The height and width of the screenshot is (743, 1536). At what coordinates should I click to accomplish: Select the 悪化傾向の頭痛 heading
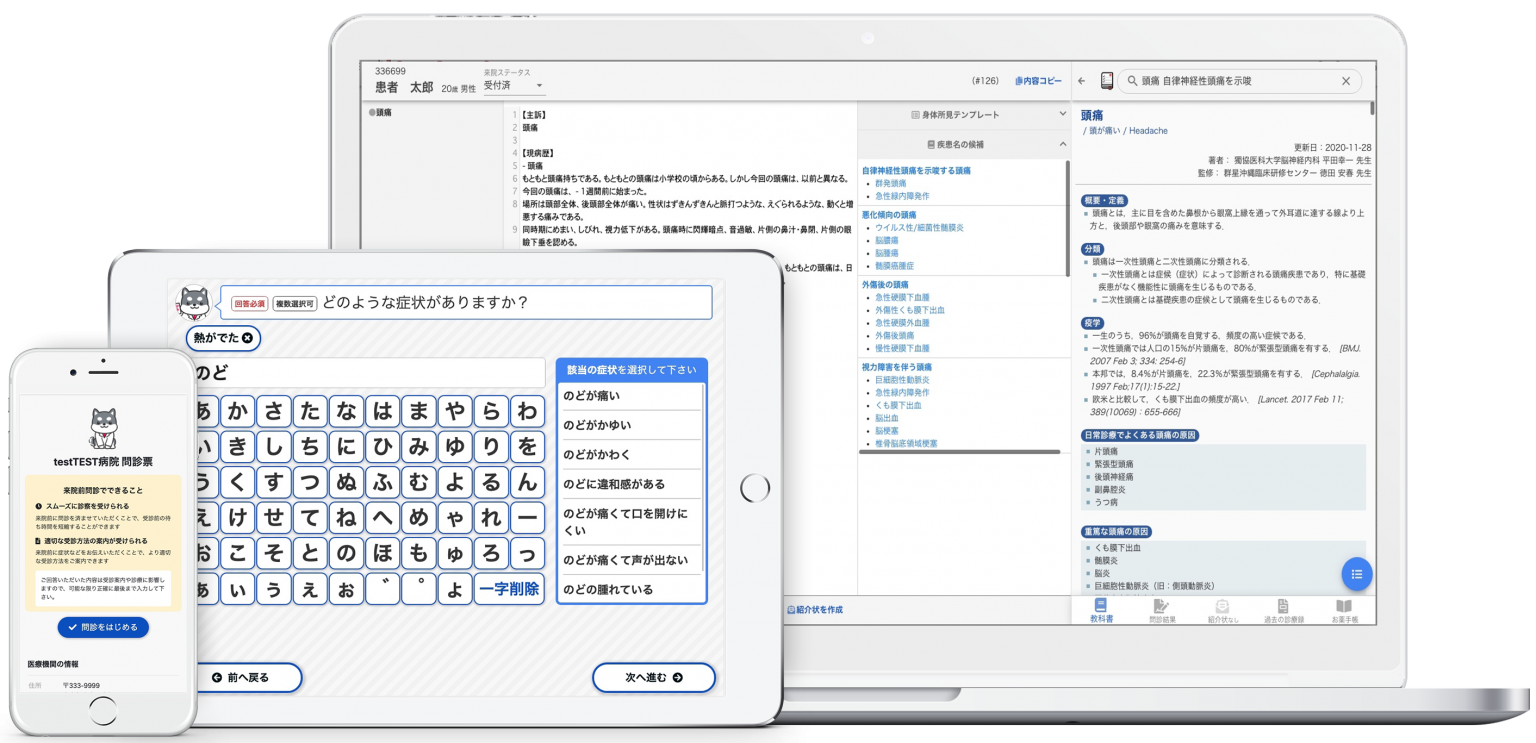pyautogui.click(x=889, y=215)
